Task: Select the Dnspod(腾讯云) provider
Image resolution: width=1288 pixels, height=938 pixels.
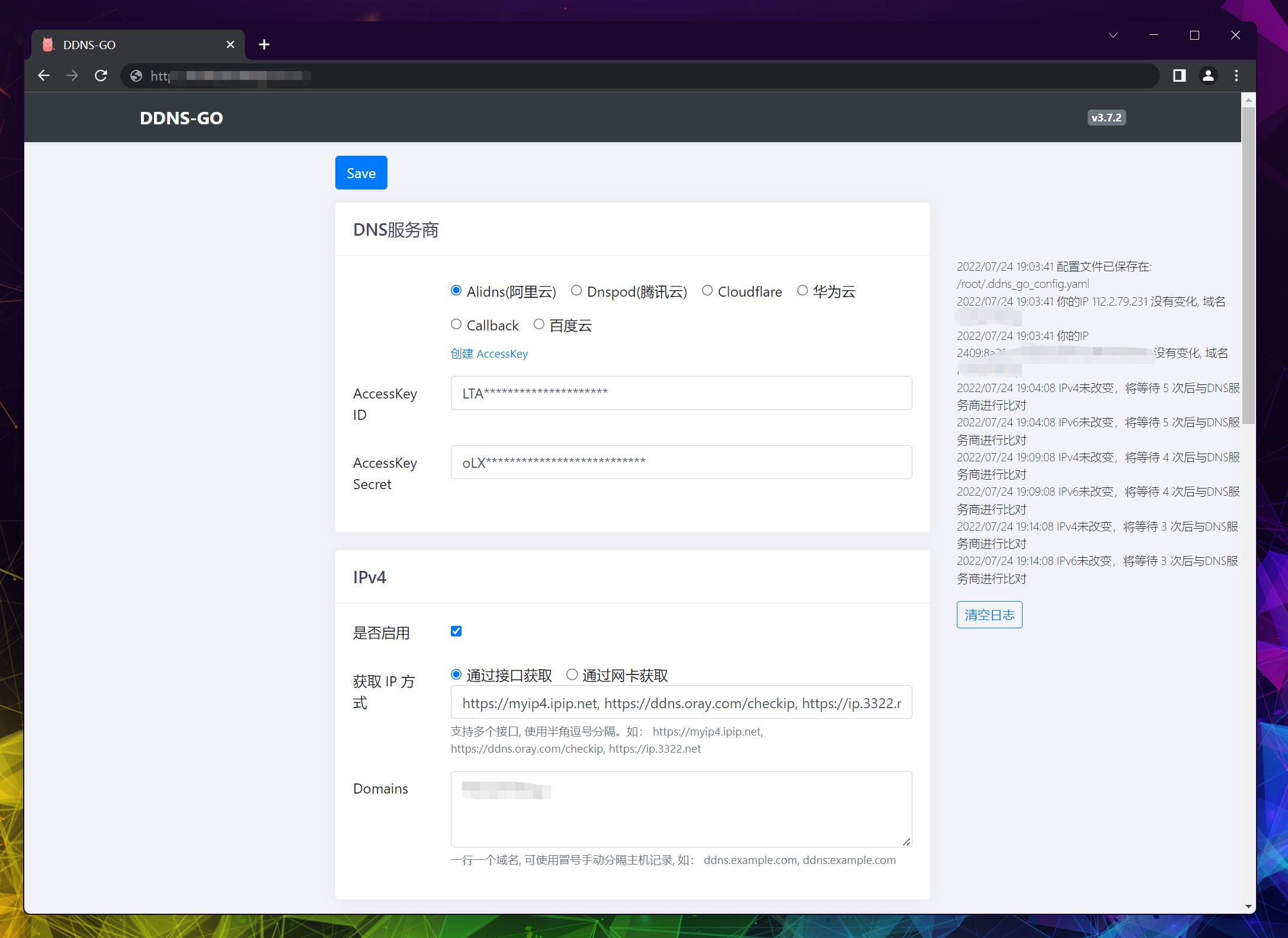Action: (575, 290)
